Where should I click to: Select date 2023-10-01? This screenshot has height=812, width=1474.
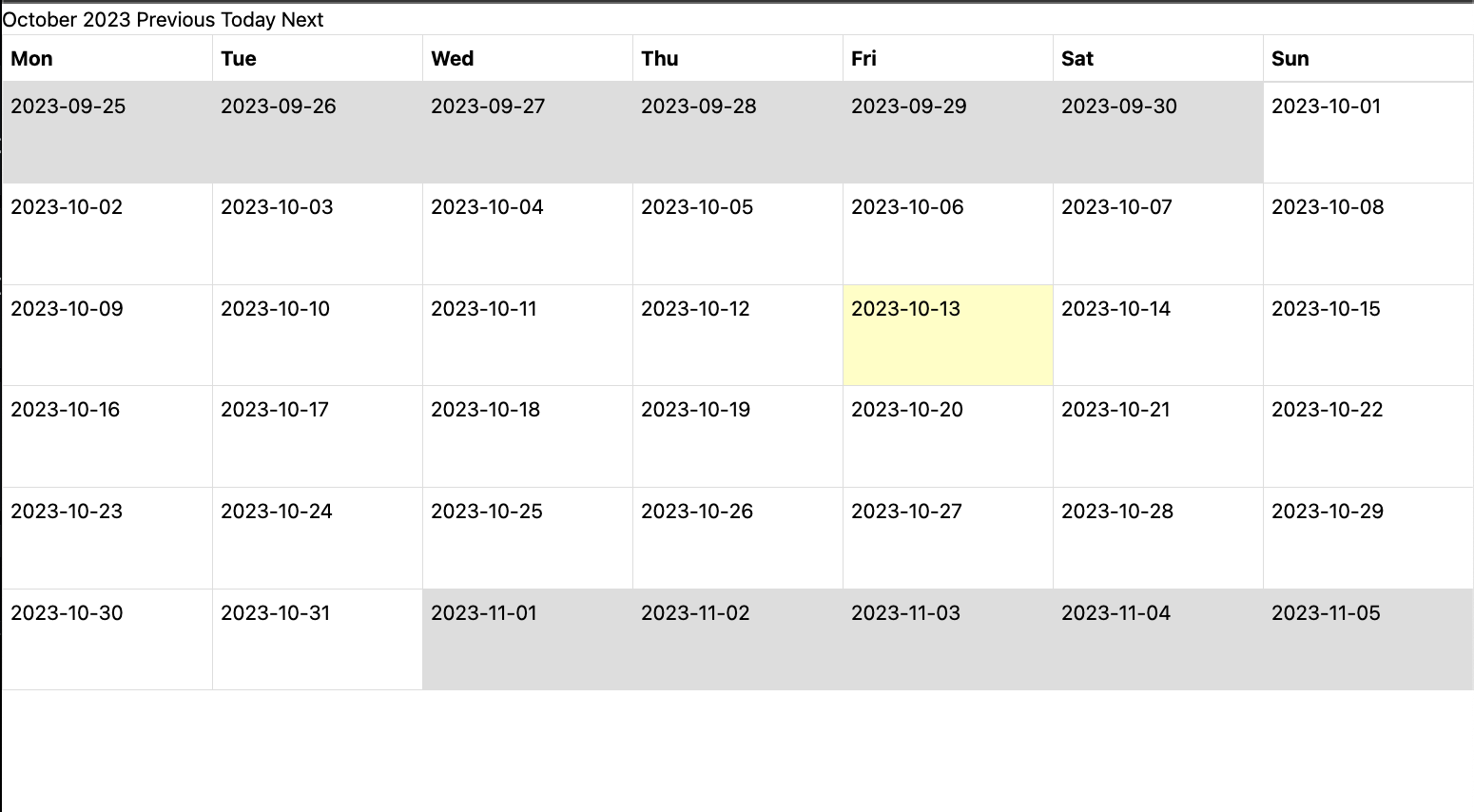click(1367, 132)
